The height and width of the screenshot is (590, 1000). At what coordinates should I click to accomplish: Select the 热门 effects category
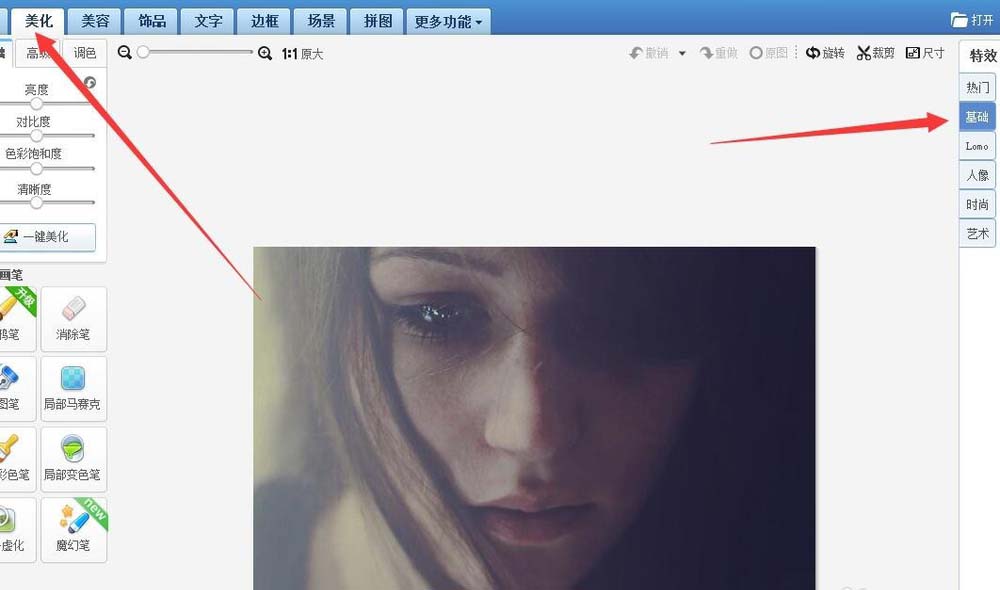click(x=977, y=87)
